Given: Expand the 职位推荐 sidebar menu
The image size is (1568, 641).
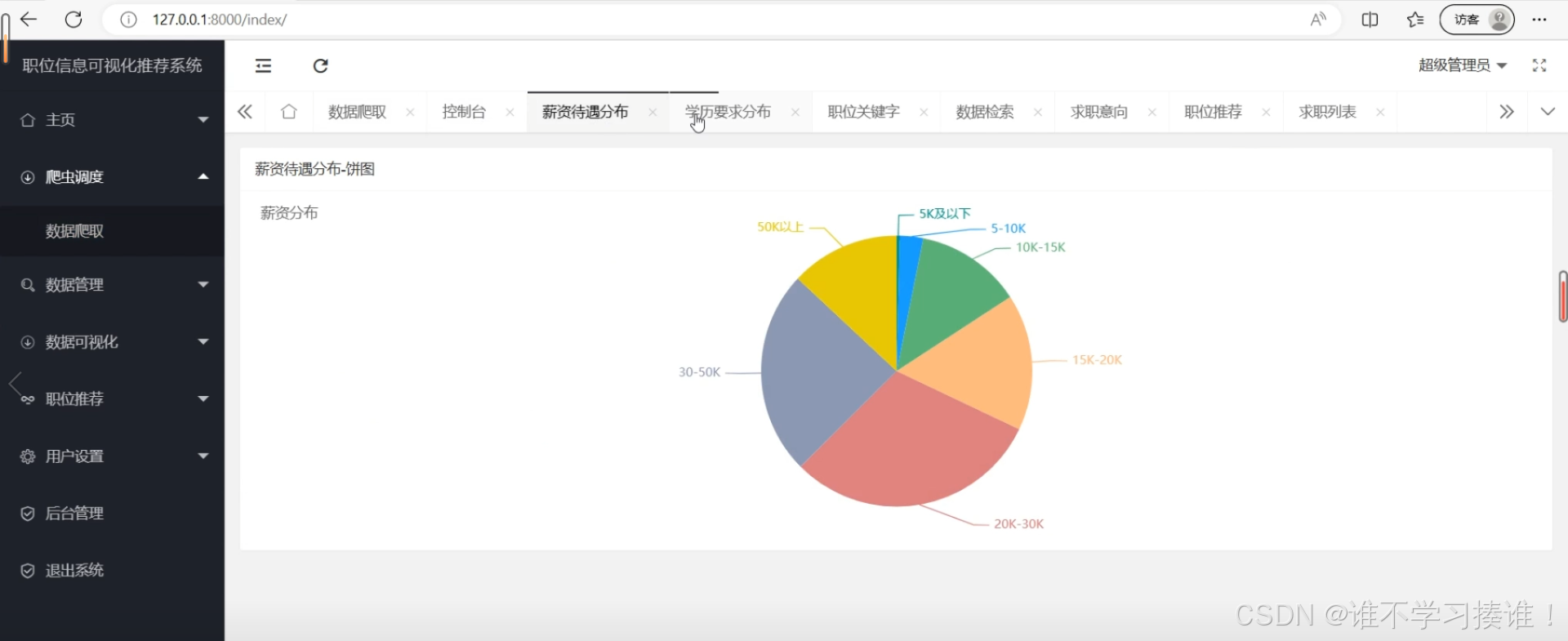Looking at the screenshot, I should pyautogui.click(x=113, y=399).
